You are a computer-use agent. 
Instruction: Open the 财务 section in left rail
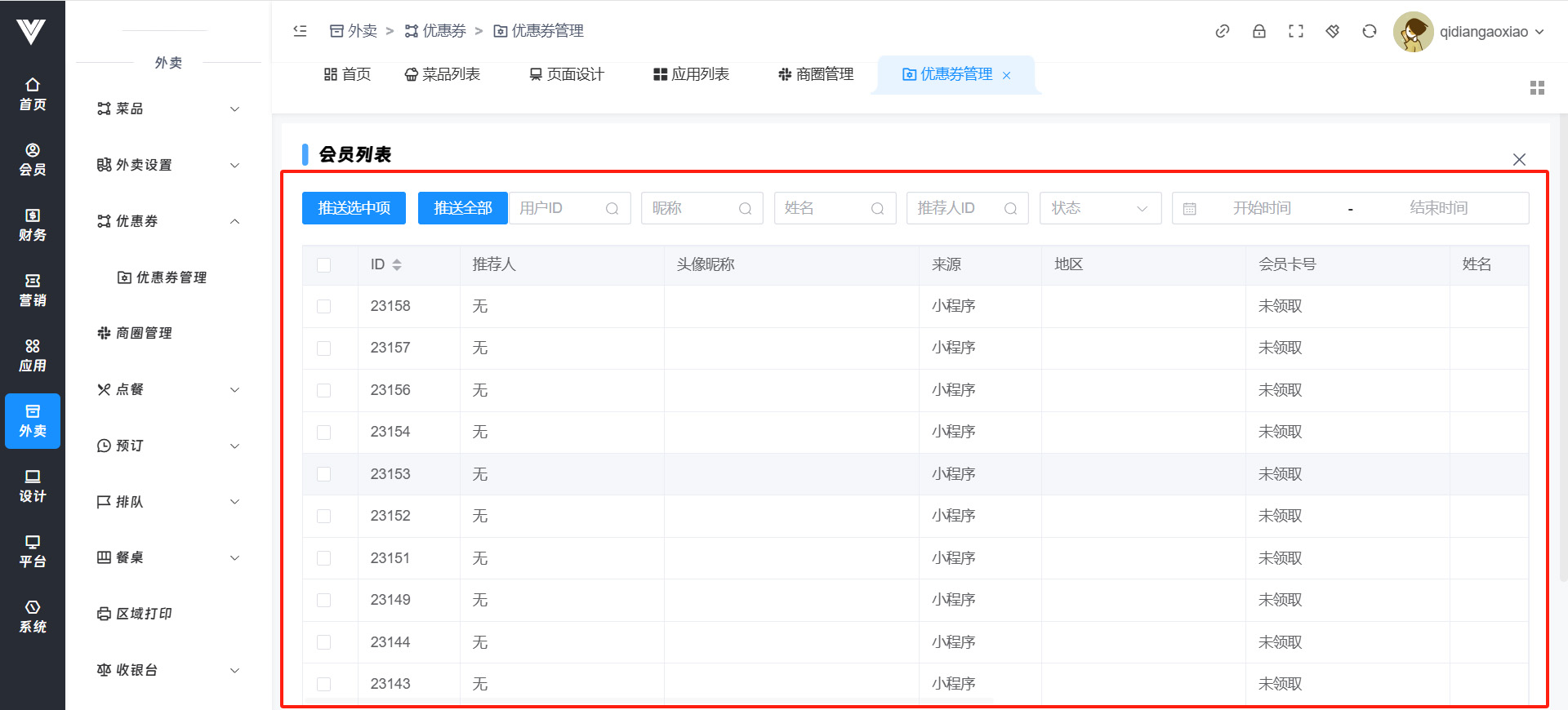tap(33, 224)
